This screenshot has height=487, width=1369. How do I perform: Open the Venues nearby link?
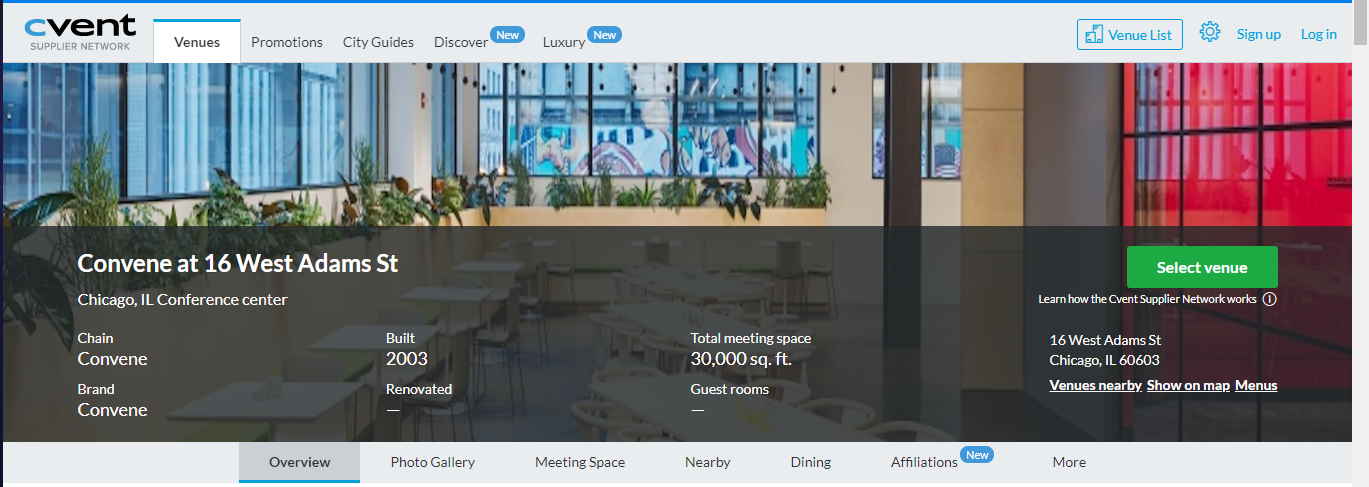coord(1095,385)
